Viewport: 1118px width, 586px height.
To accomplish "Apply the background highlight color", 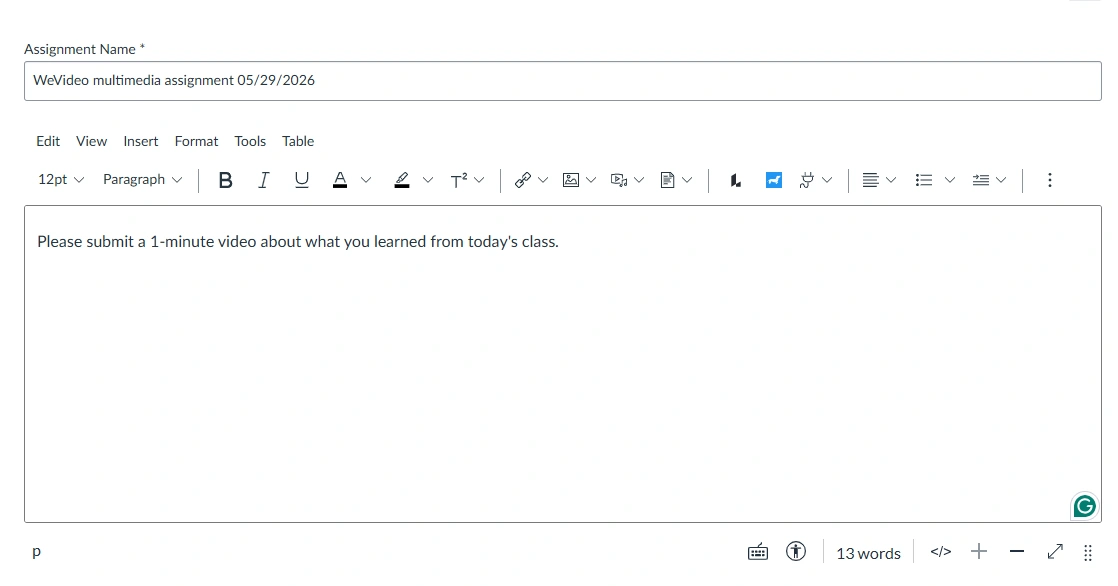I will tap(402, 180).
